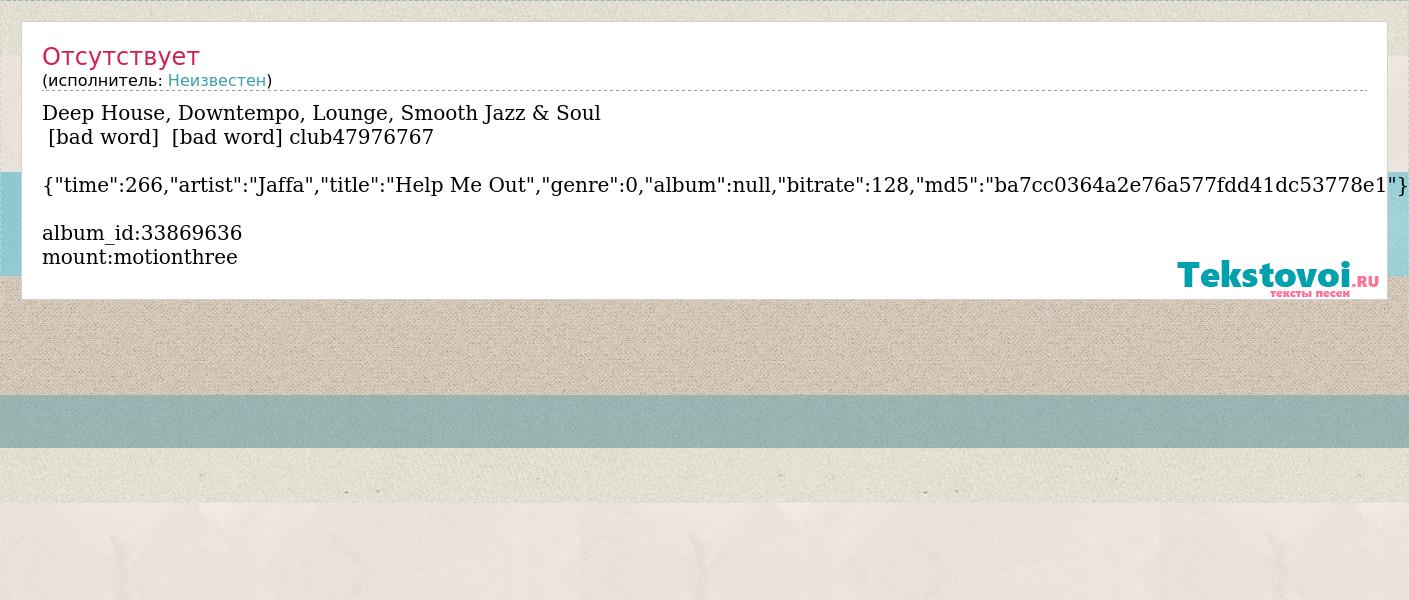The height and width of the screenshot is (600, 1409).
Task: Click the 'club47976767' text
Action: point(361,137)
